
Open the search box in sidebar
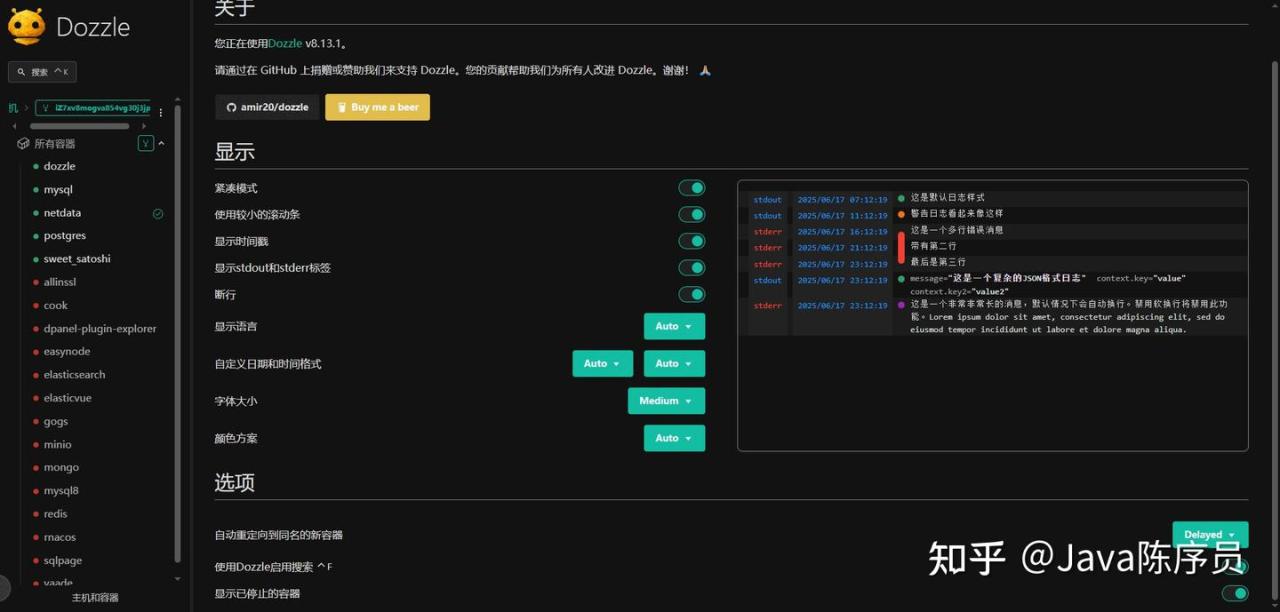(x=43, y=72)
